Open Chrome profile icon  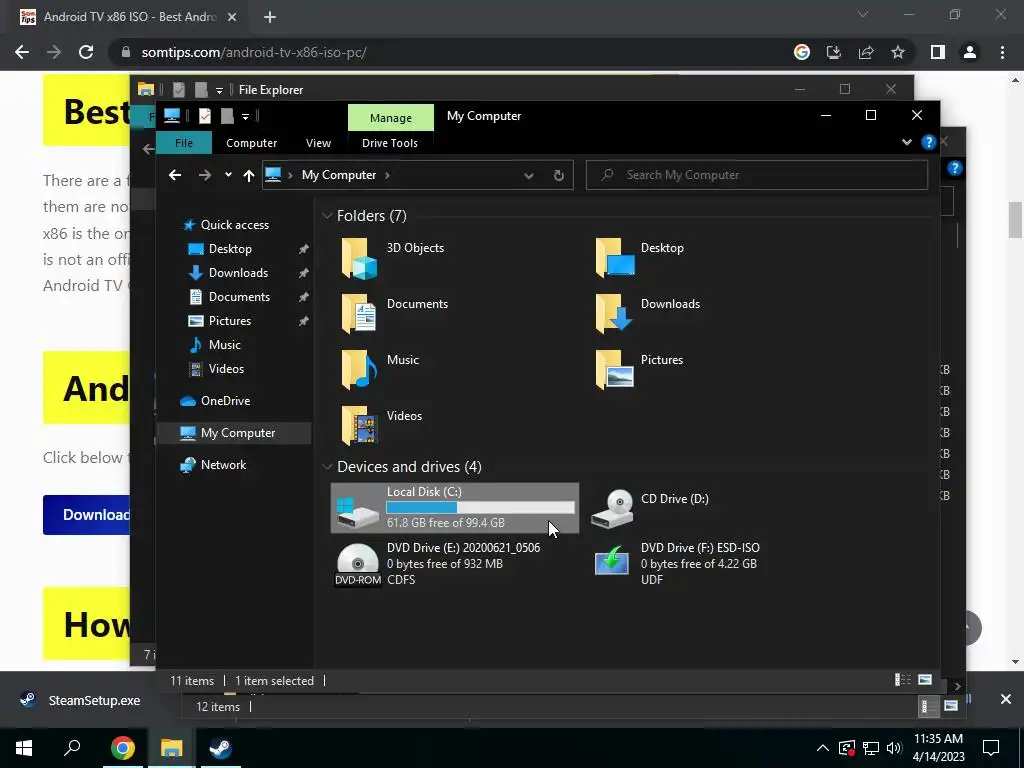tap(970, 52)
